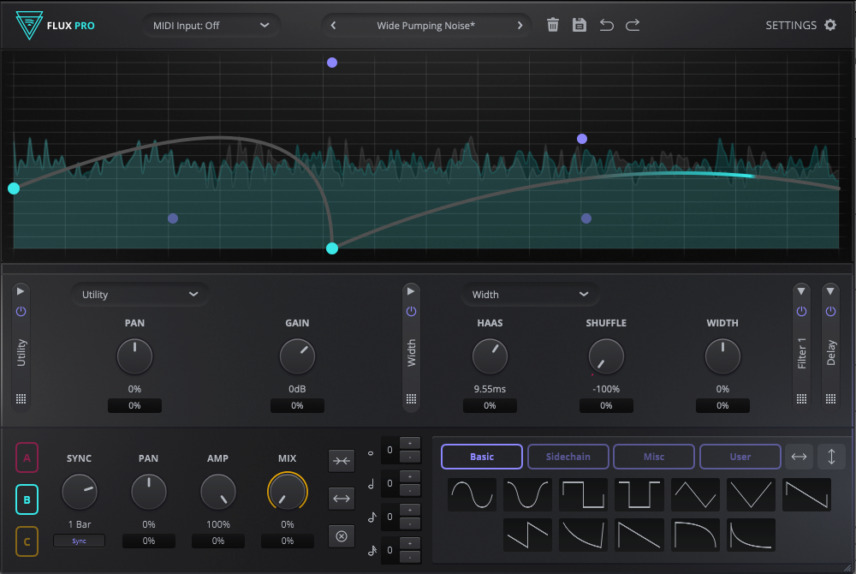The width and height of the screenshot is (856, 574).
Task: Select the curved convex decay shape
Action: [695, 535]
